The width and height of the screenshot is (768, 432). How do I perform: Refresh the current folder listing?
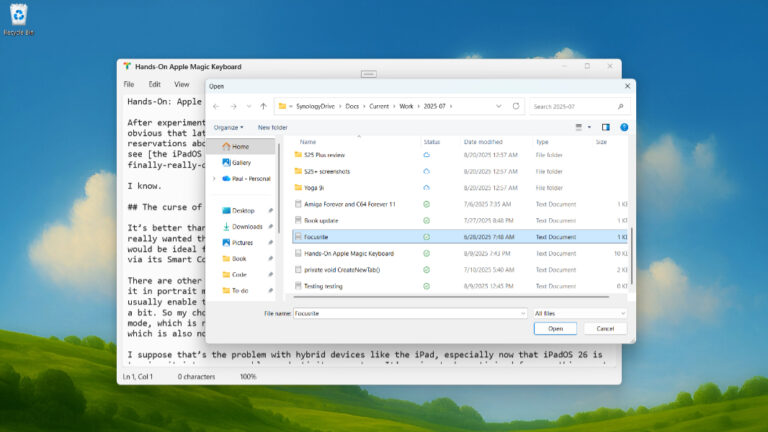(x=516, y=106)
